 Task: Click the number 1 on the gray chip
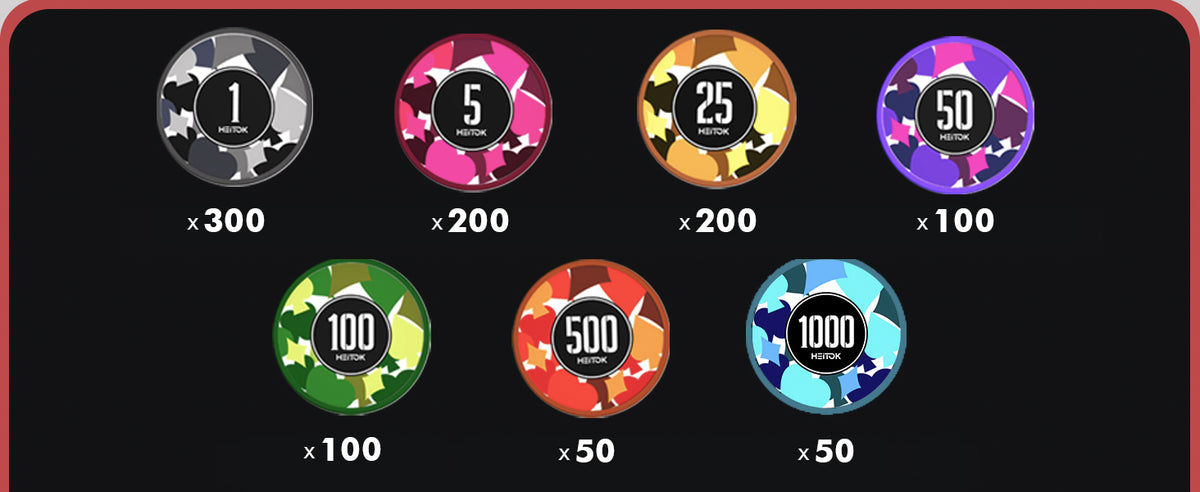click(x=235, y=102)
